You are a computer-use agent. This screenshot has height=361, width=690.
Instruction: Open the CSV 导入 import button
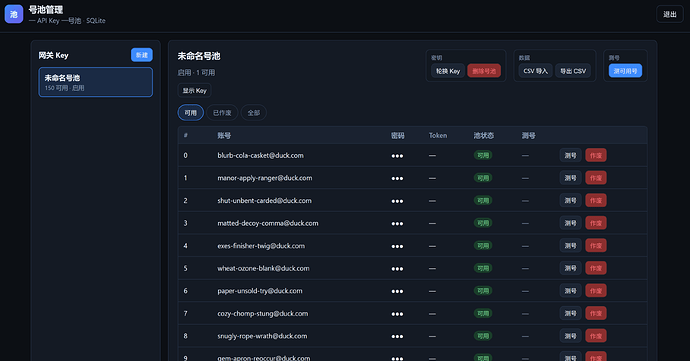[536, 71]
